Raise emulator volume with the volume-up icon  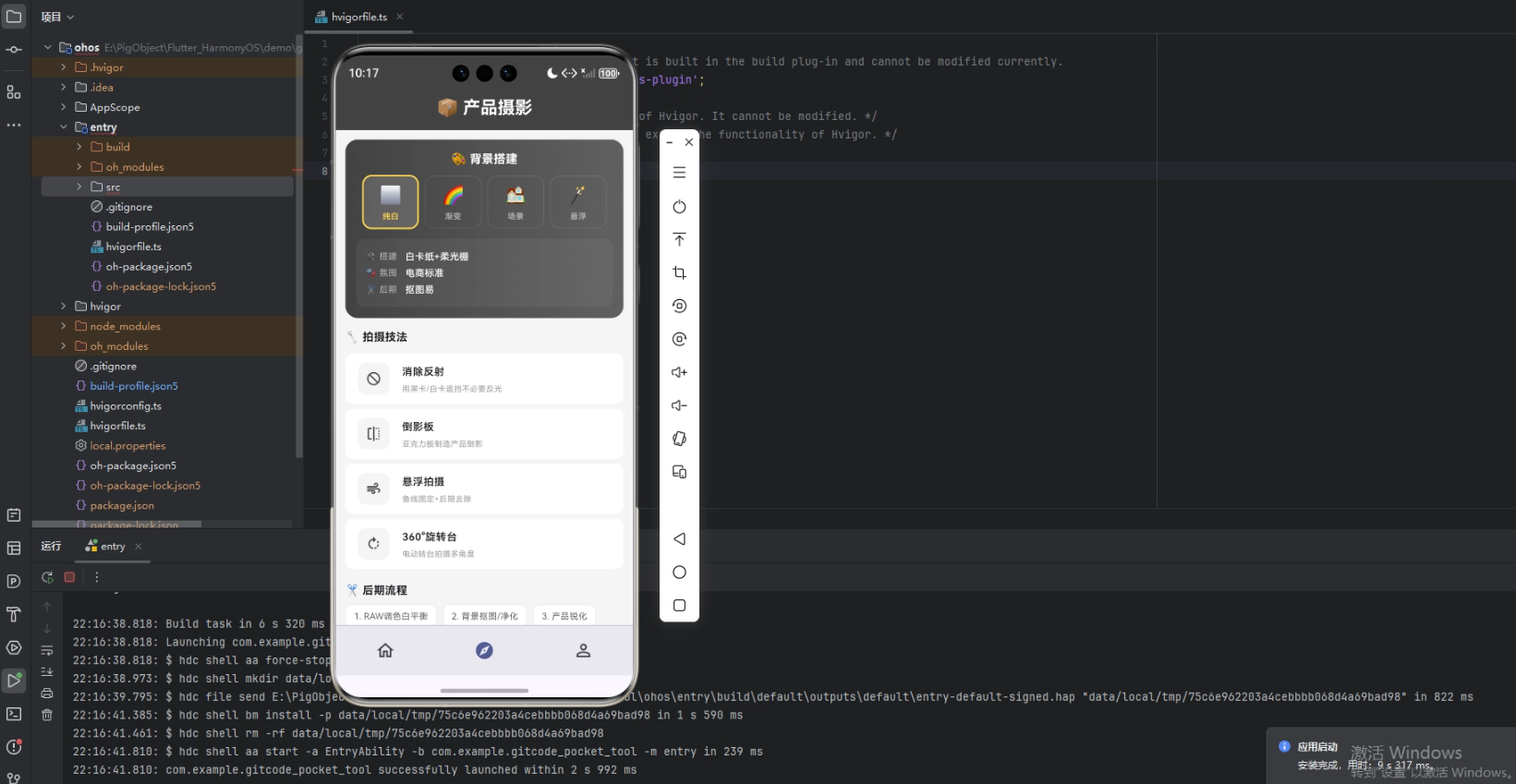coord(679,372)
